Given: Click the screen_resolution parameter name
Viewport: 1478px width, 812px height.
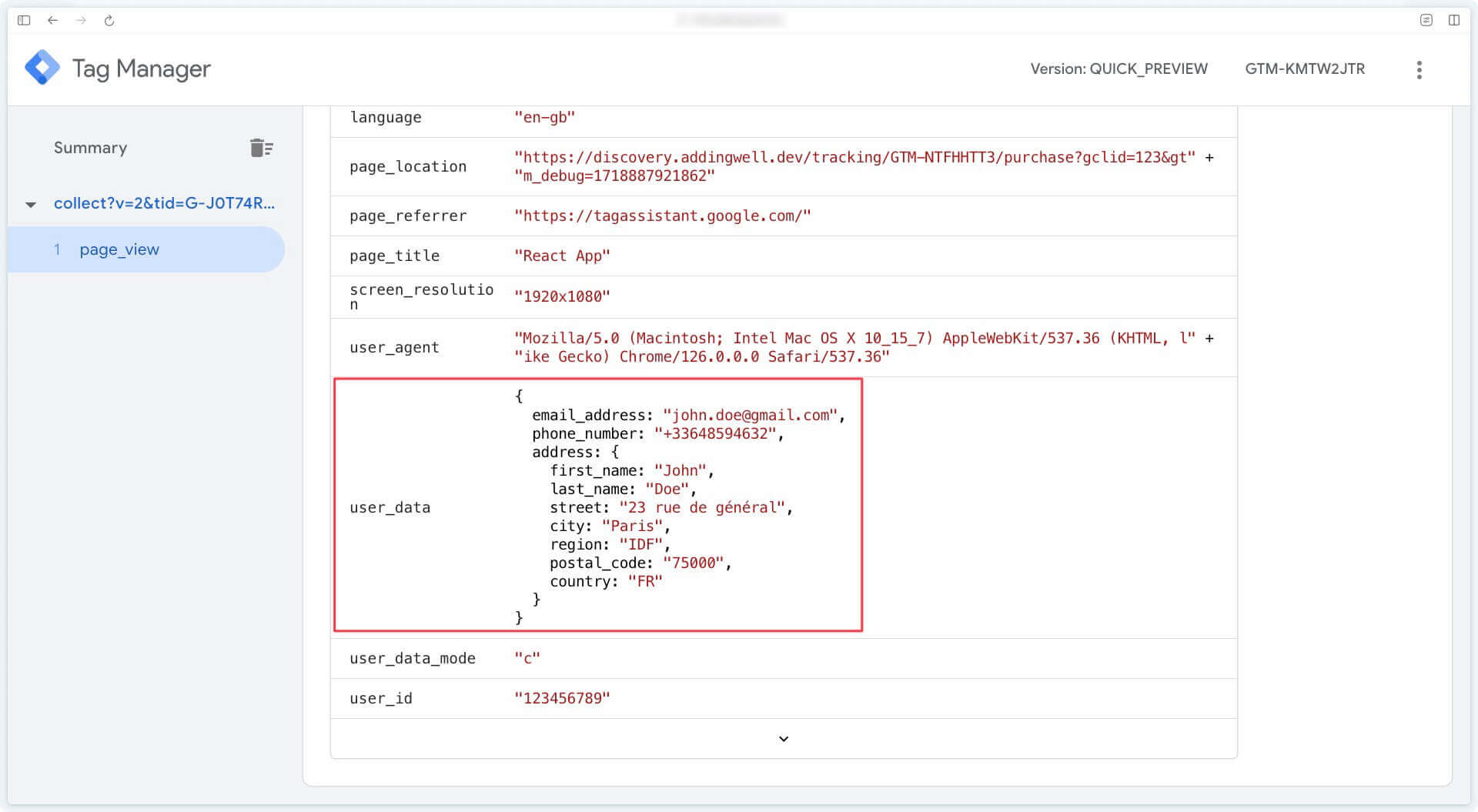Looking at the screenshot, I should pyautogui.click(x=421, y=296).
